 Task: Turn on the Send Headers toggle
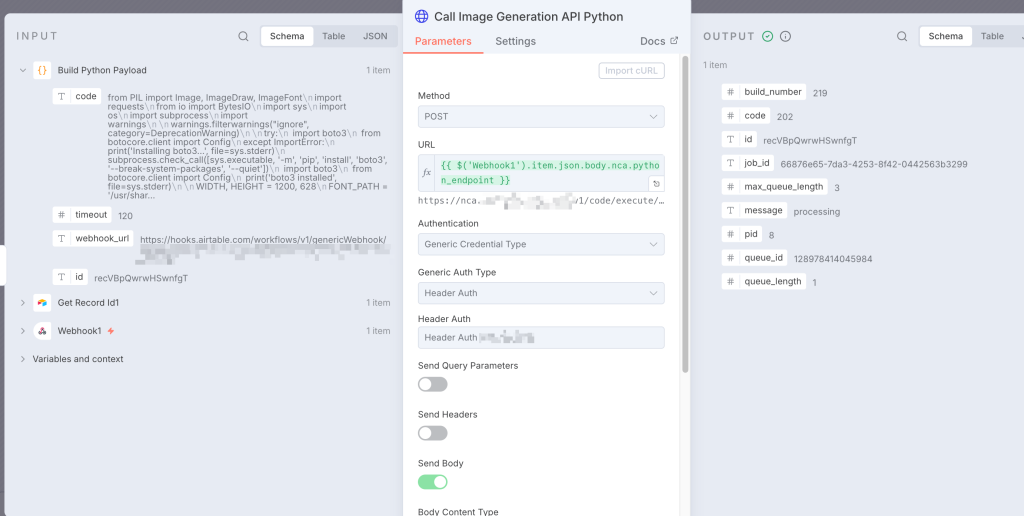tap(432, 433)
